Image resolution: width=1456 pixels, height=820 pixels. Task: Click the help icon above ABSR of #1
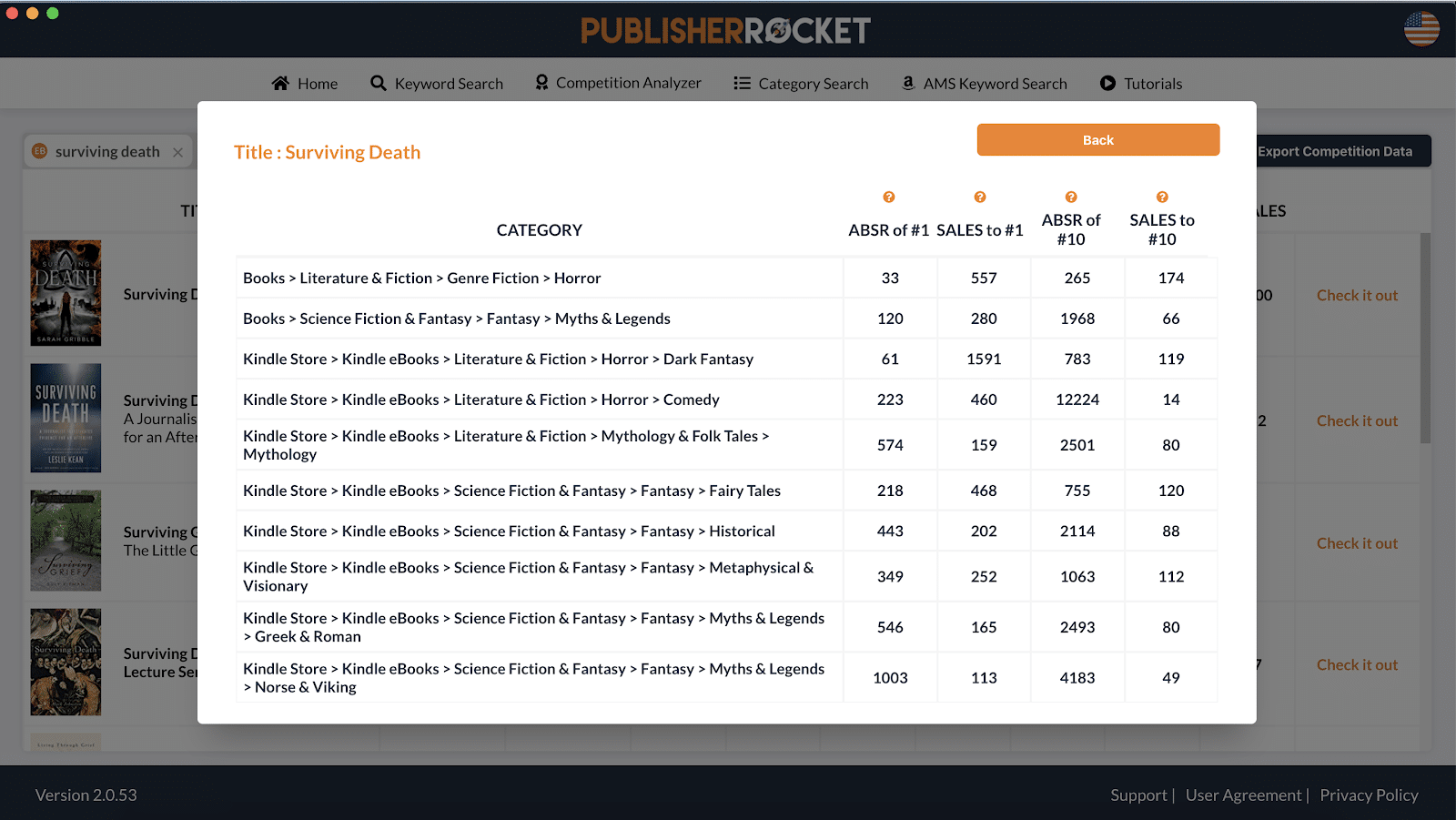889,197
